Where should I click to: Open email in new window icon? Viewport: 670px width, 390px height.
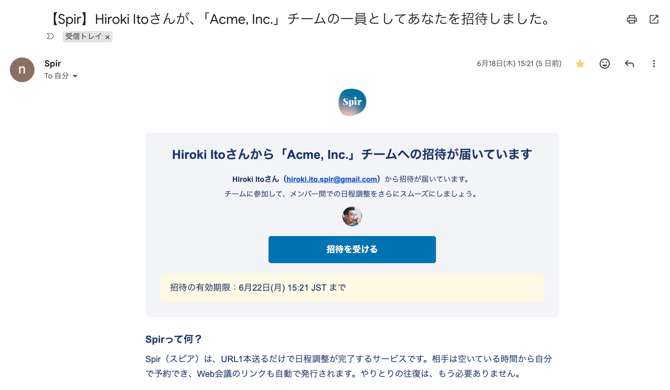[654, 19]
